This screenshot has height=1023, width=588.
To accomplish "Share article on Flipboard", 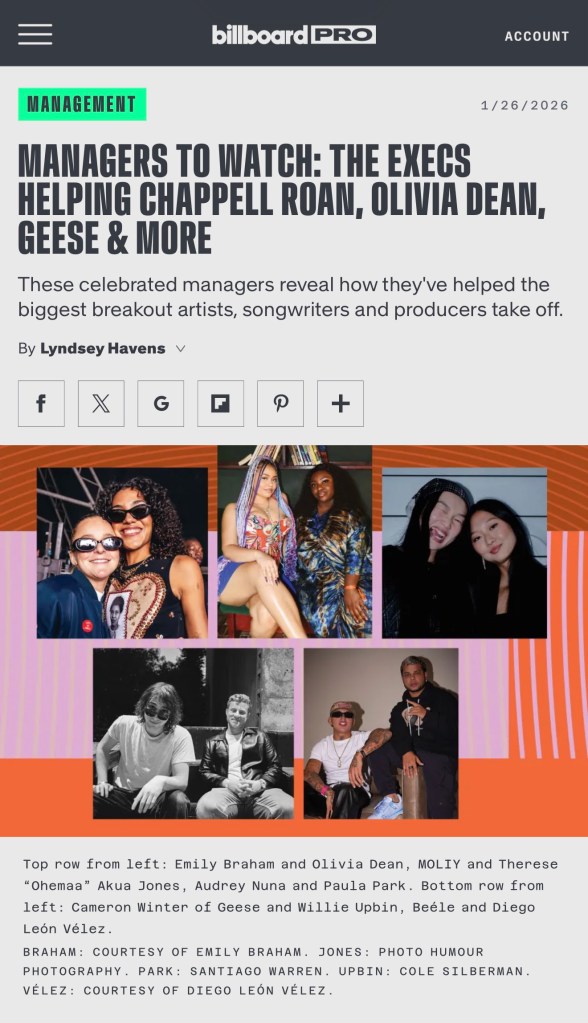I will pos(221,403).
